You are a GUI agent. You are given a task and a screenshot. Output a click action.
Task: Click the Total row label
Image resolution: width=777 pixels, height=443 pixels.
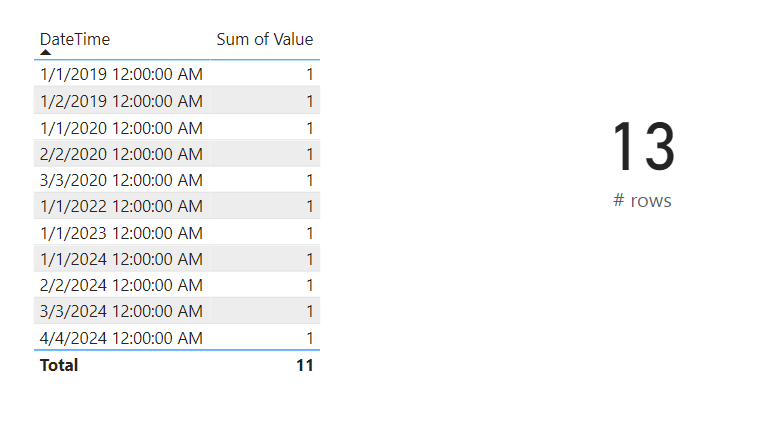59,365
